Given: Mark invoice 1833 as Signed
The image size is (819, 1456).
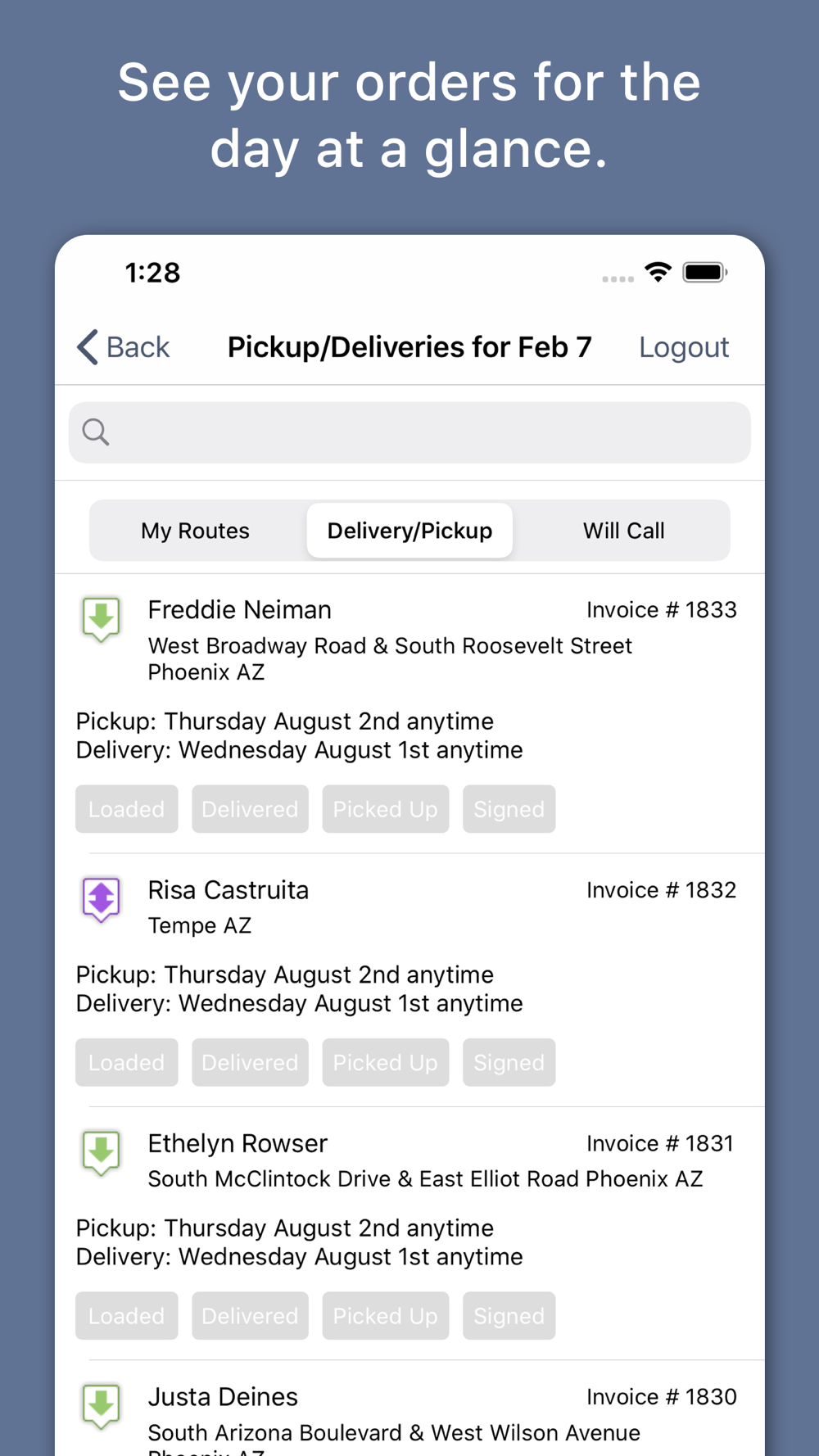Looking at the screenshot, I should pyautogui.click(x=509, y=809).
